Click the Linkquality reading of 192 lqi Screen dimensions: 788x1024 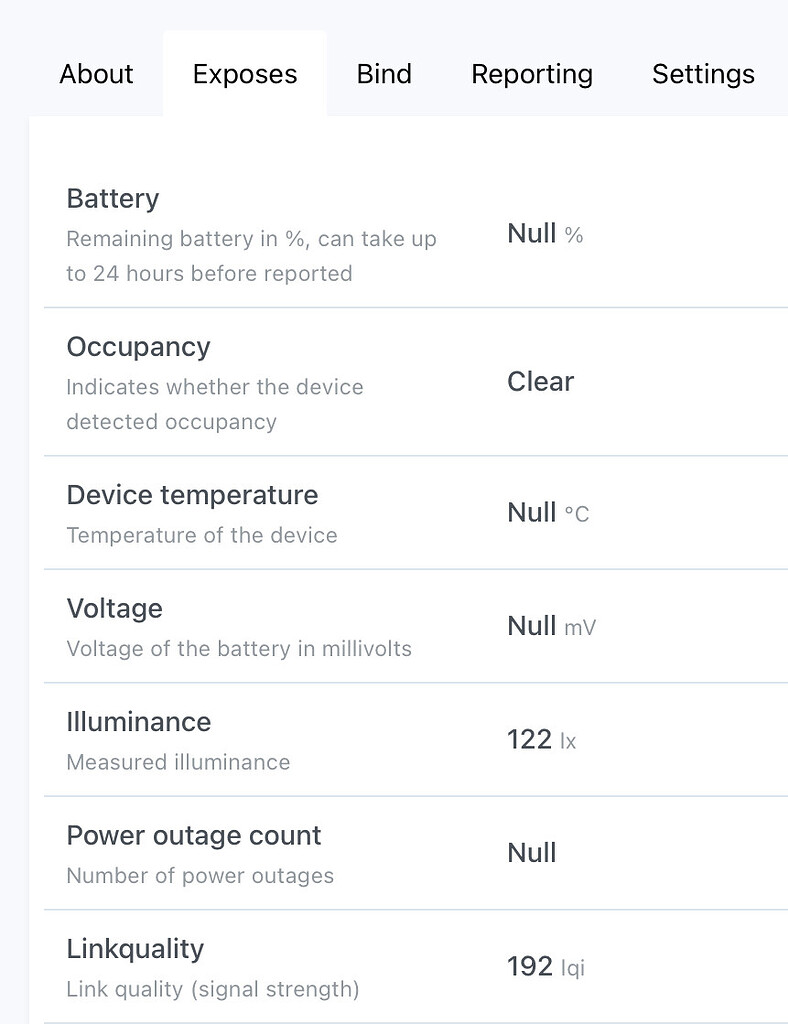tap(543, 967)
